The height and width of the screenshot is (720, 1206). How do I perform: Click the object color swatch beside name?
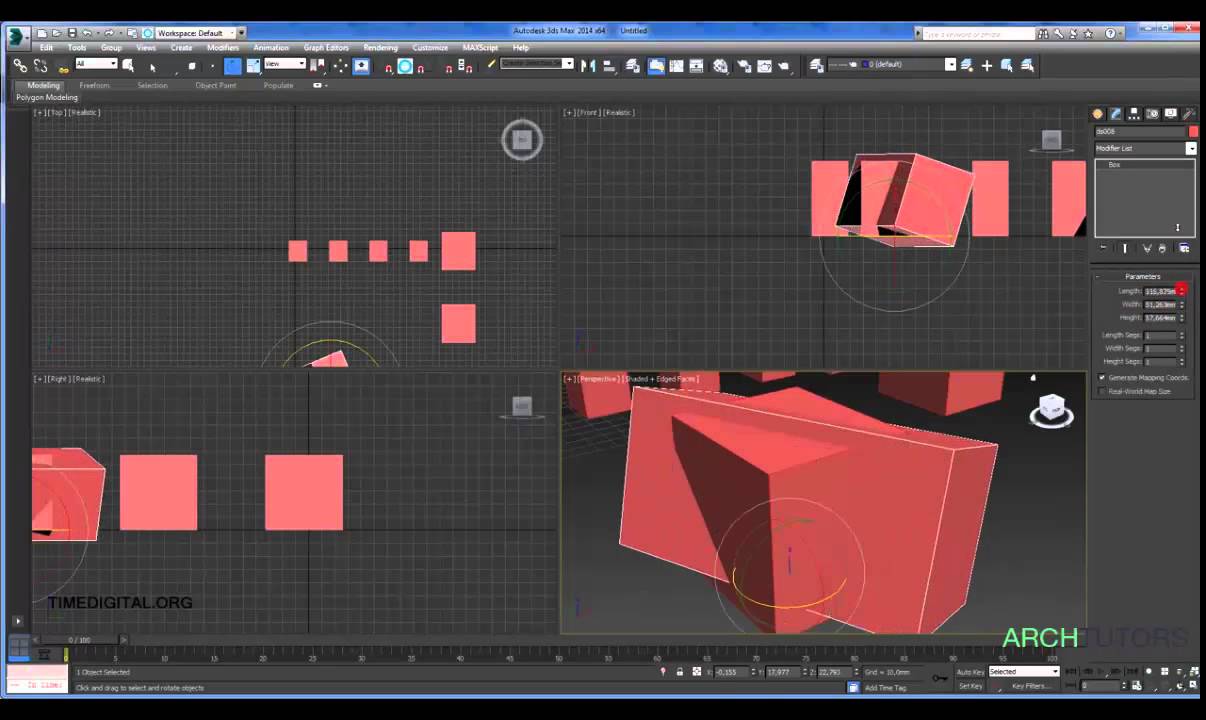tap(1193, 131)
